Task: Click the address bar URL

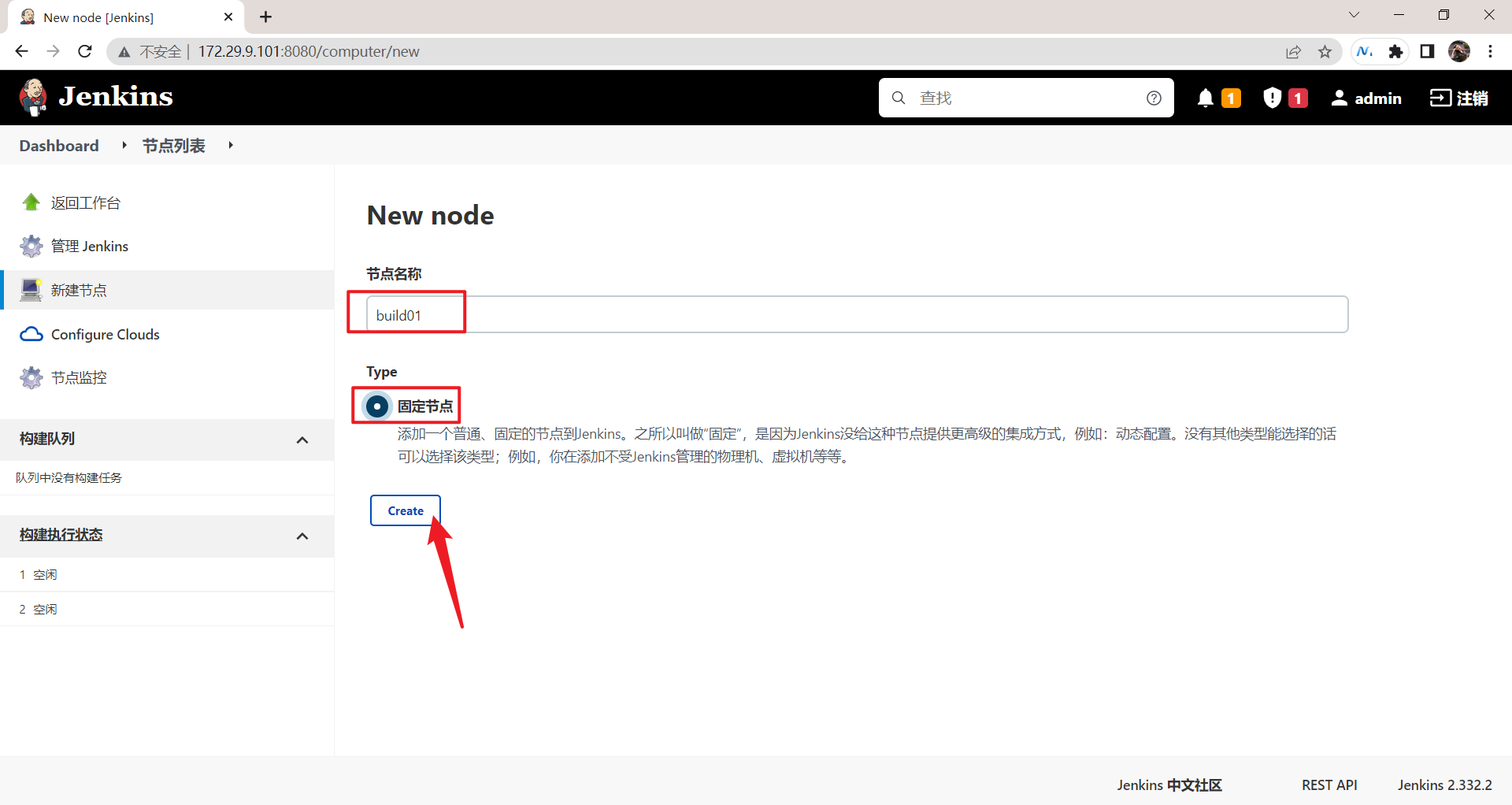Action: pos(309,51)
